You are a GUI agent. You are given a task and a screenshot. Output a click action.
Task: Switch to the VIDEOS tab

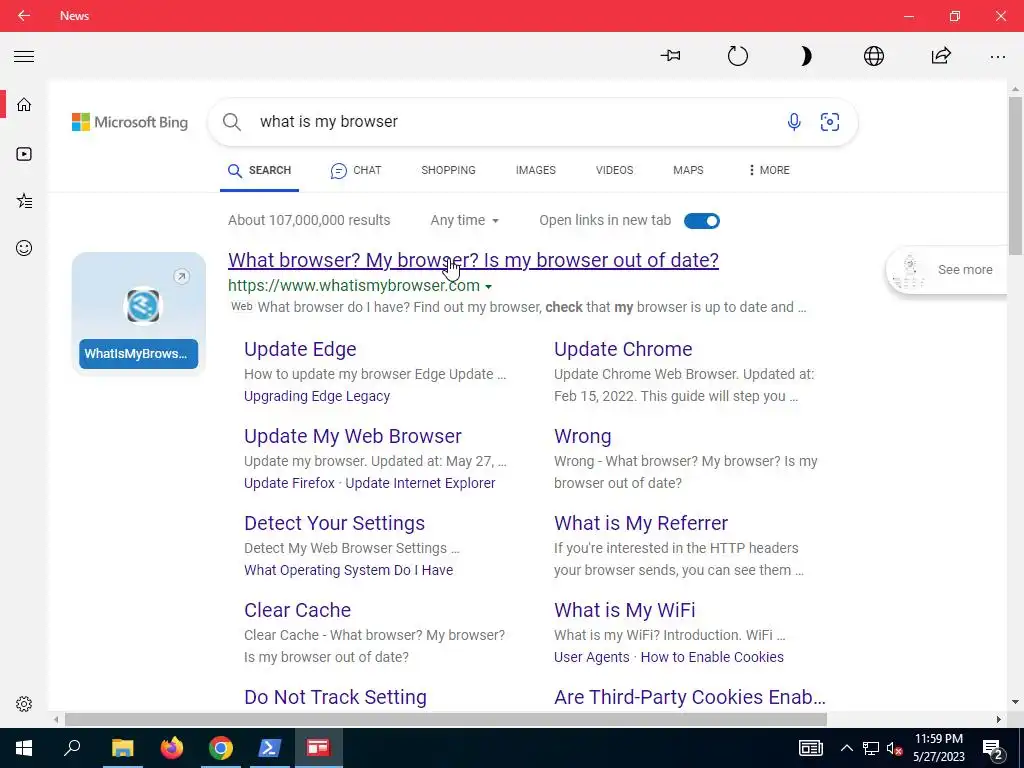[615, 170]
